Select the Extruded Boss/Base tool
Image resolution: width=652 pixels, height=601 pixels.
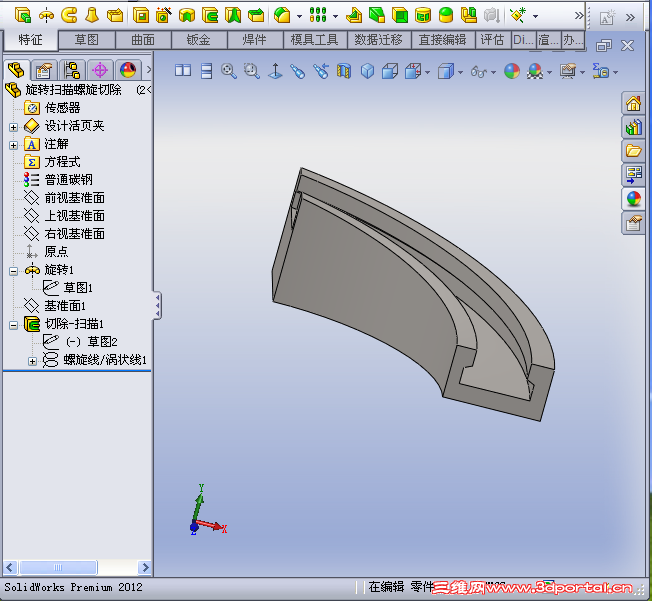(x=22, y=15)
